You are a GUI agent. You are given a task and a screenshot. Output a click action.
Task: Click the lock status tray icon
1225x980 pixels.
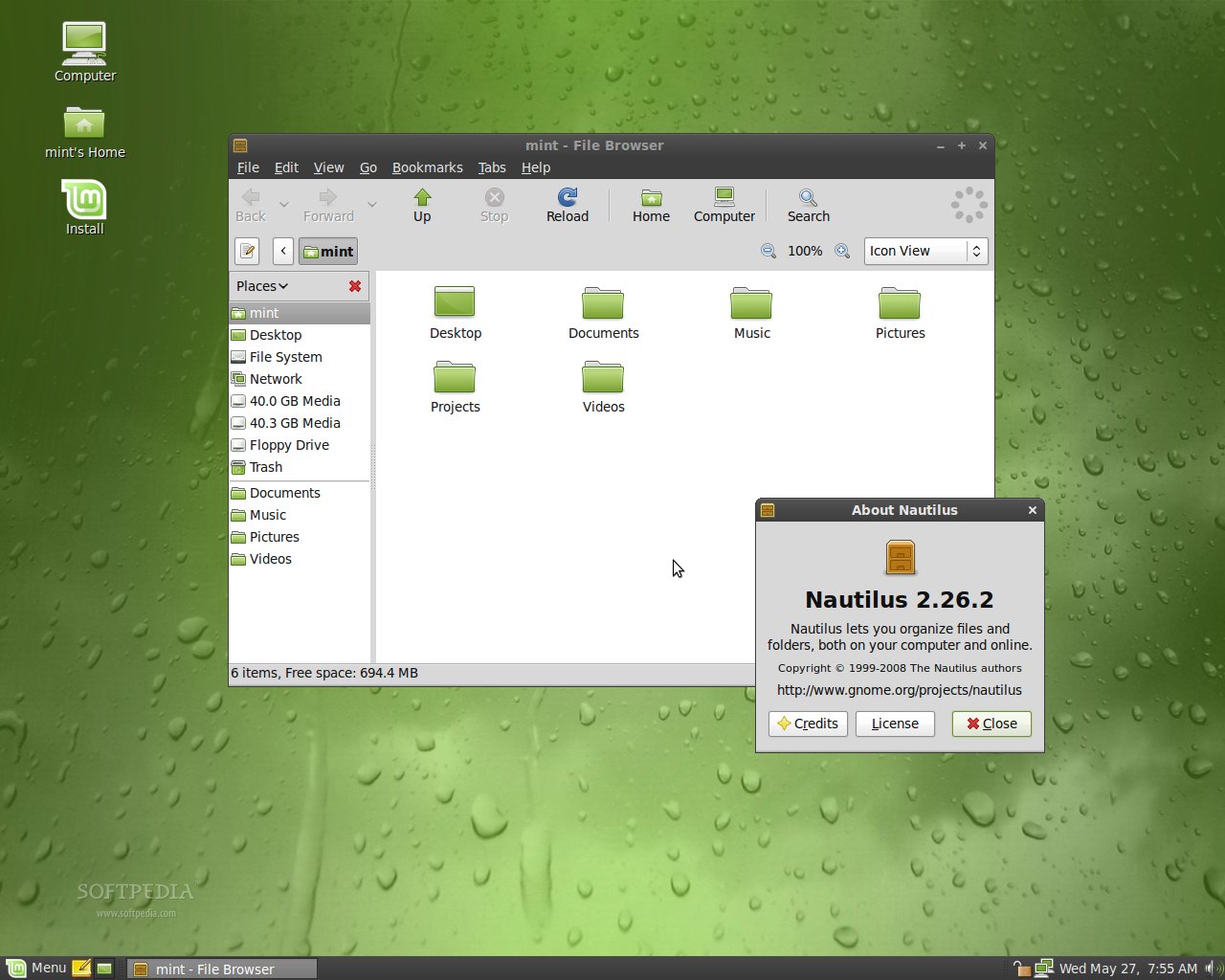click(x=1022, y=968)
